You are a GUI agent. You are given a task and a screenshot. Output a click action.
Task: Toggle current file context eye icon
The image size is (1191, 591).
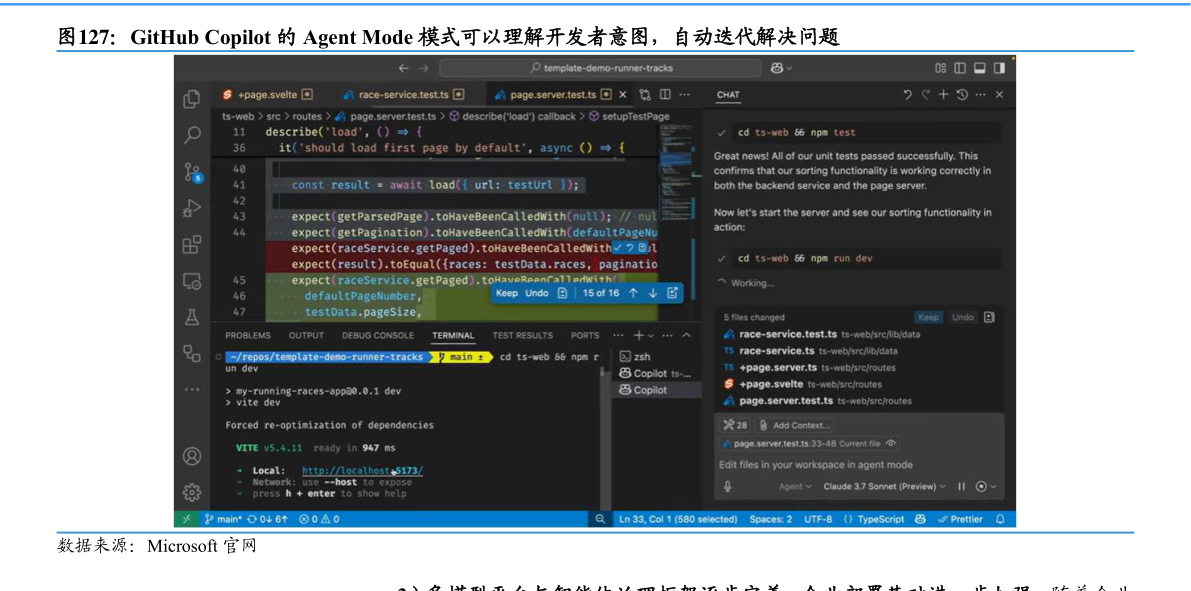point(891,444)
